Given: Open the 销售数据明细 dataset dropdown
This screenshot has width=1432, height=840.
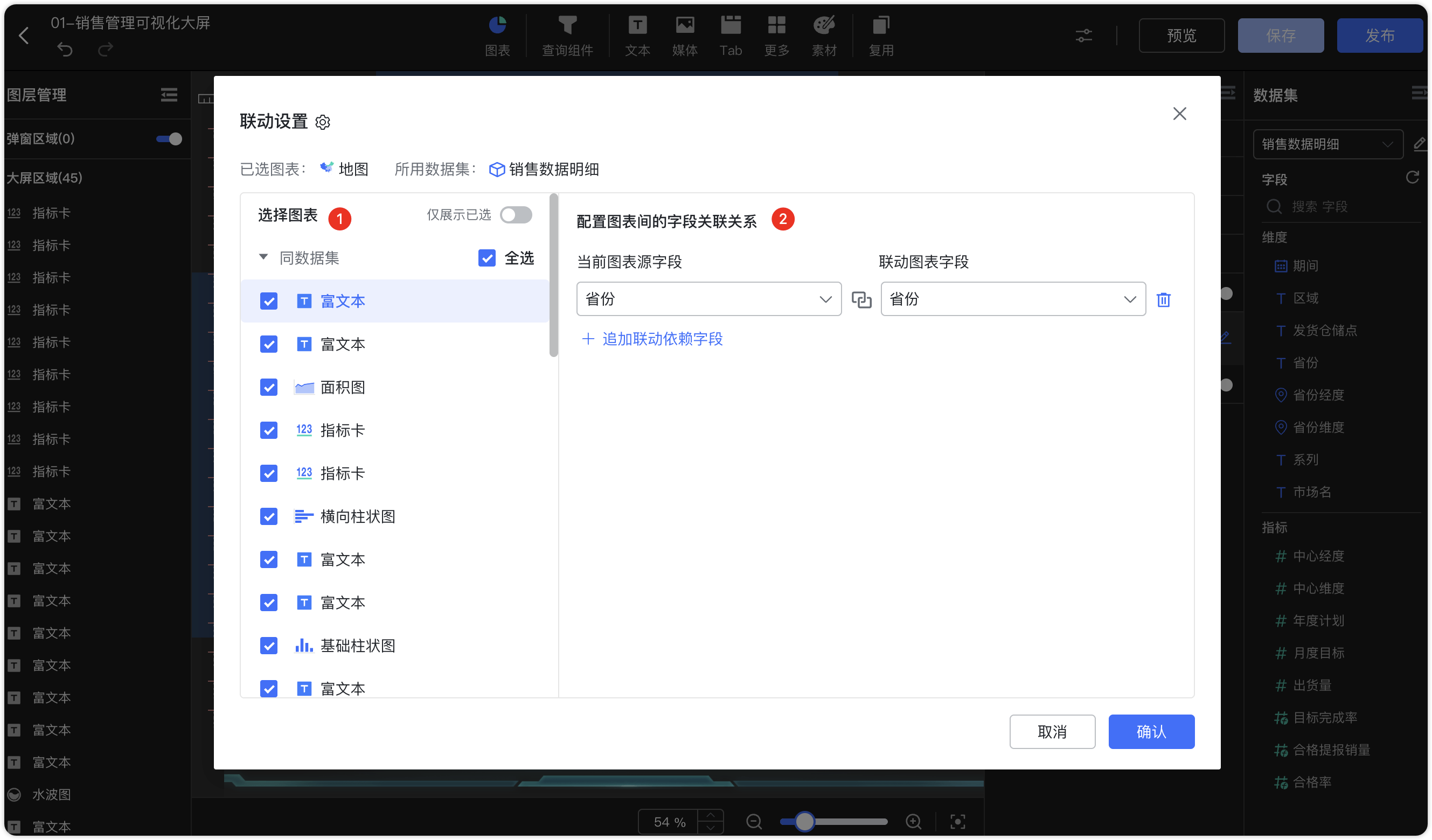Looking at the screenshot, I should coord(1327,144).
